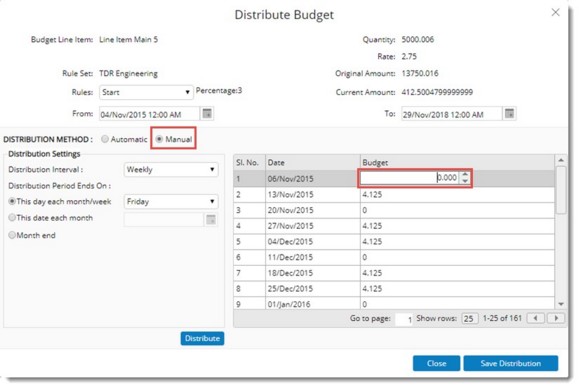Select This date each month option
The height and width of the screenshot is (388, 579).
pyautogui.click(x=12, y=217)
